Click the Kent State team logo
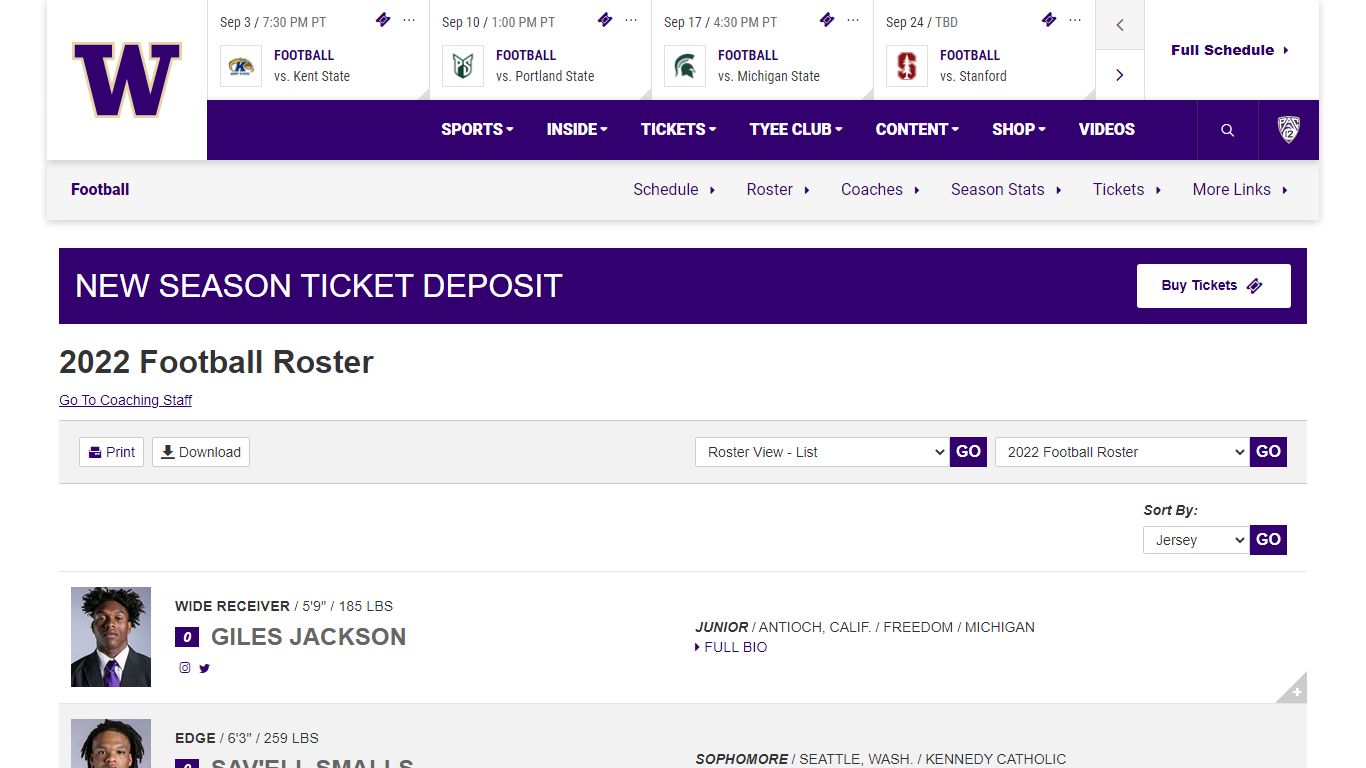This screenshot has height=768, width=1366. tap(241, 66)
